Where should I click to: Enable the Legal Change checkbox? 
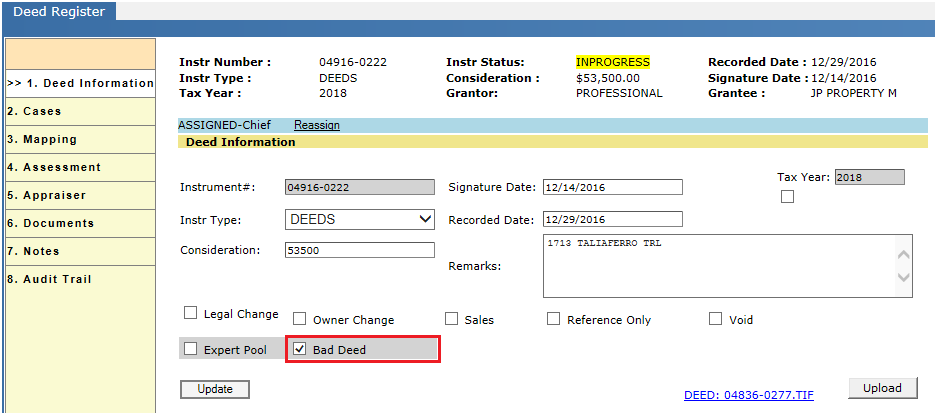[190, 313]
